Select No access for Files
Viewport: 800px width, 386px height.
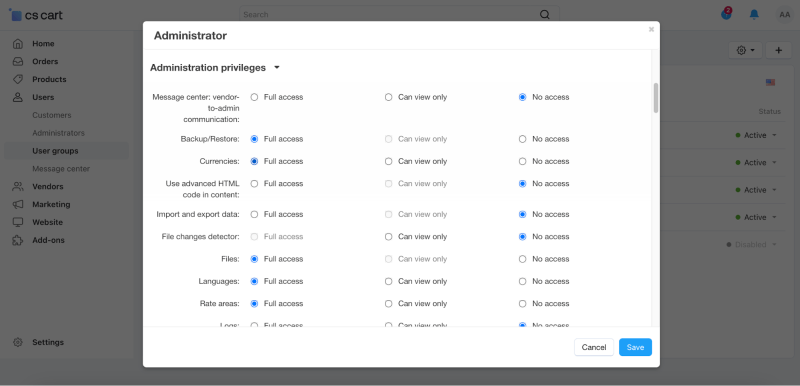(x=522, y=259)
